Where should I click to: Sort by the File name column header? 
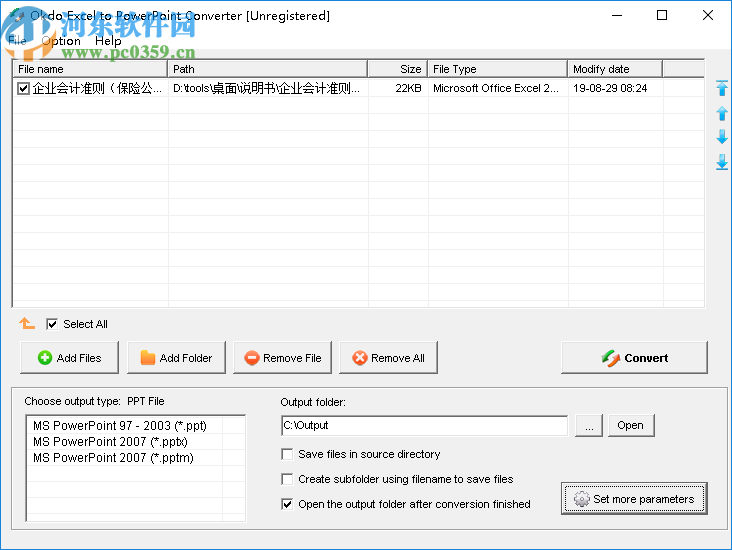(x=90, y=69)
